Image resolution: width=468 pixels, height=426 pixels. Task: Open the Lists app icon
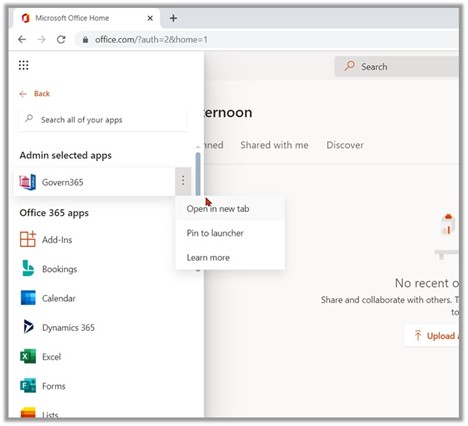point(28,412)
